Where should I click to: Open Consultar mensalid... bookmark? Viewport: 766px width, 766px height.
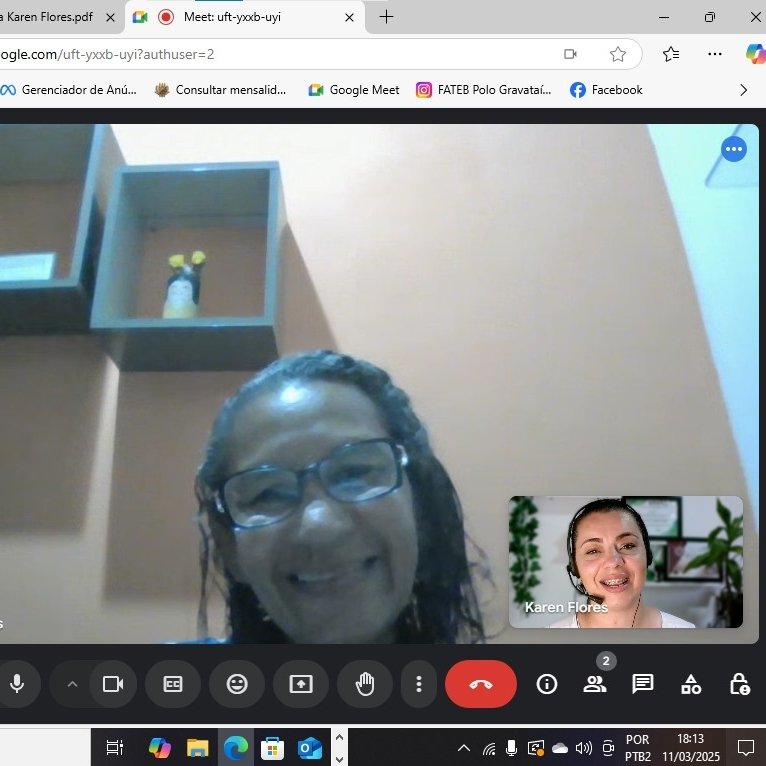pos(220,90)
